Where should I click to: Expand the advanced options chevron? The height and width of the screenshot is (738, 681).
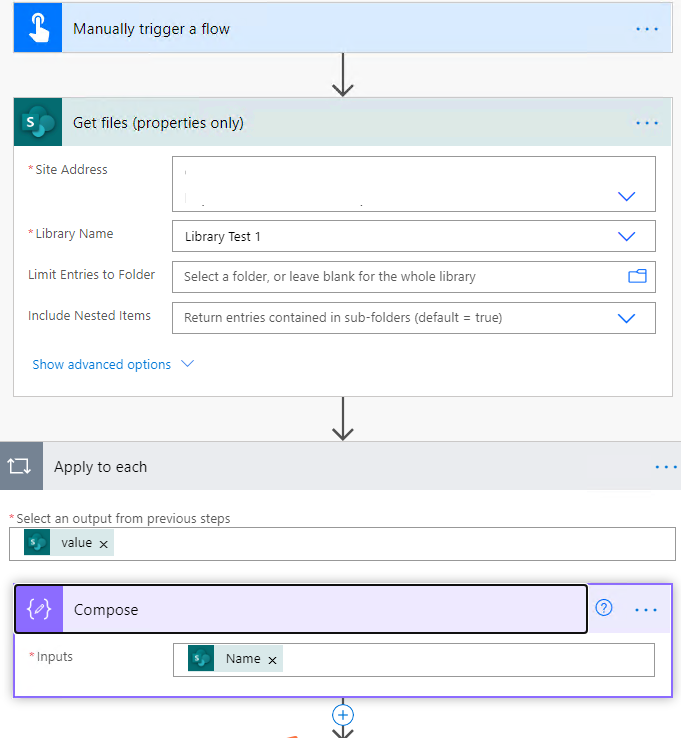[x=187, y=364]
